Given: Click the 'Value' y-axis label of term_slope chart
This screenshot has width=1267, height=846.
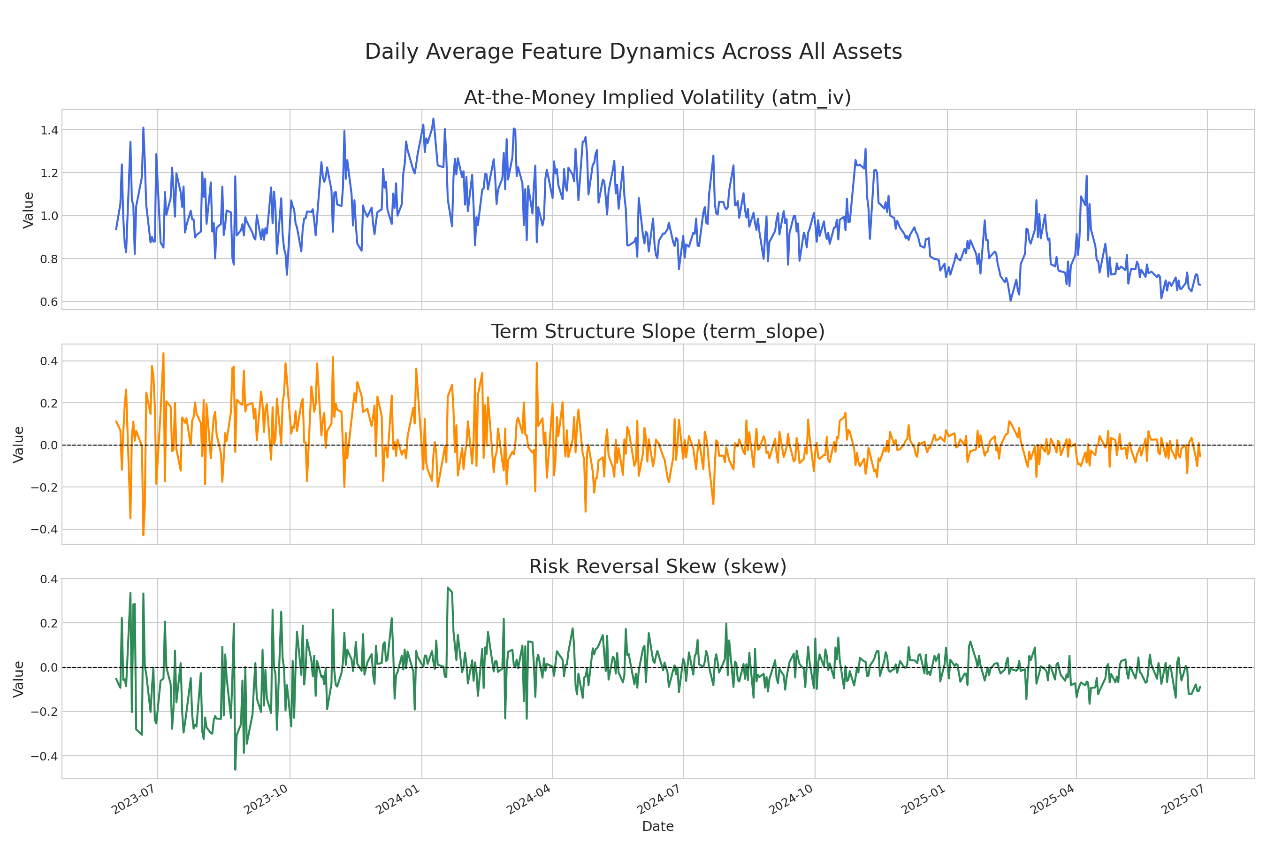Looking at the screenshot, I should (19, 444).
